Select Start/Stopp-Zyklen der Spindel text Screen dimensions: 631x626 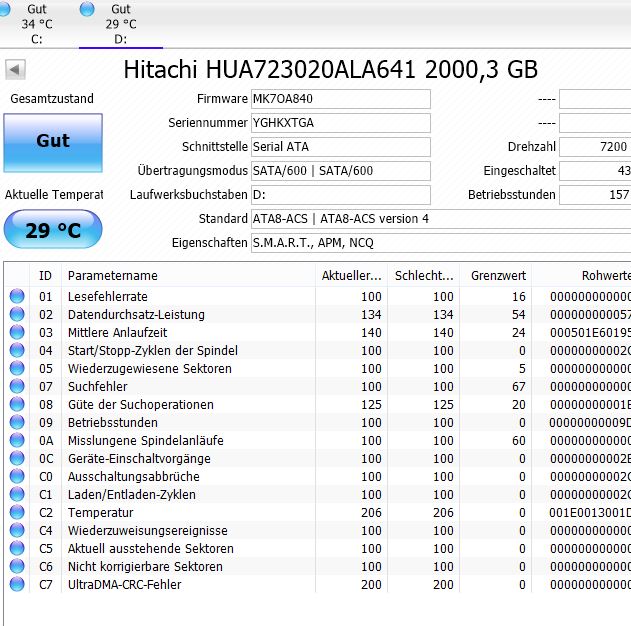[x=153, y=351]
